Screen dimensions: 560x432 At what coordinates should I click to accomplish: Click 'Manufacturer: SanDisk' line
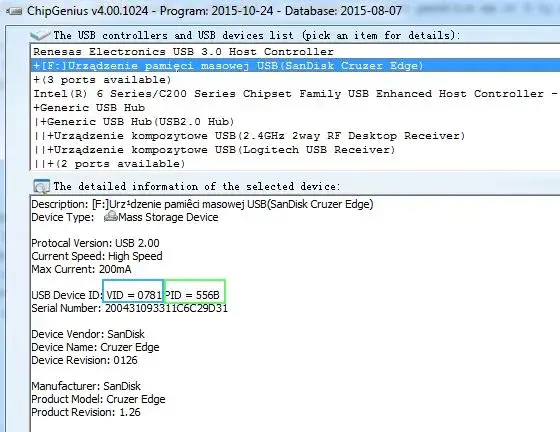coord(86,386)
